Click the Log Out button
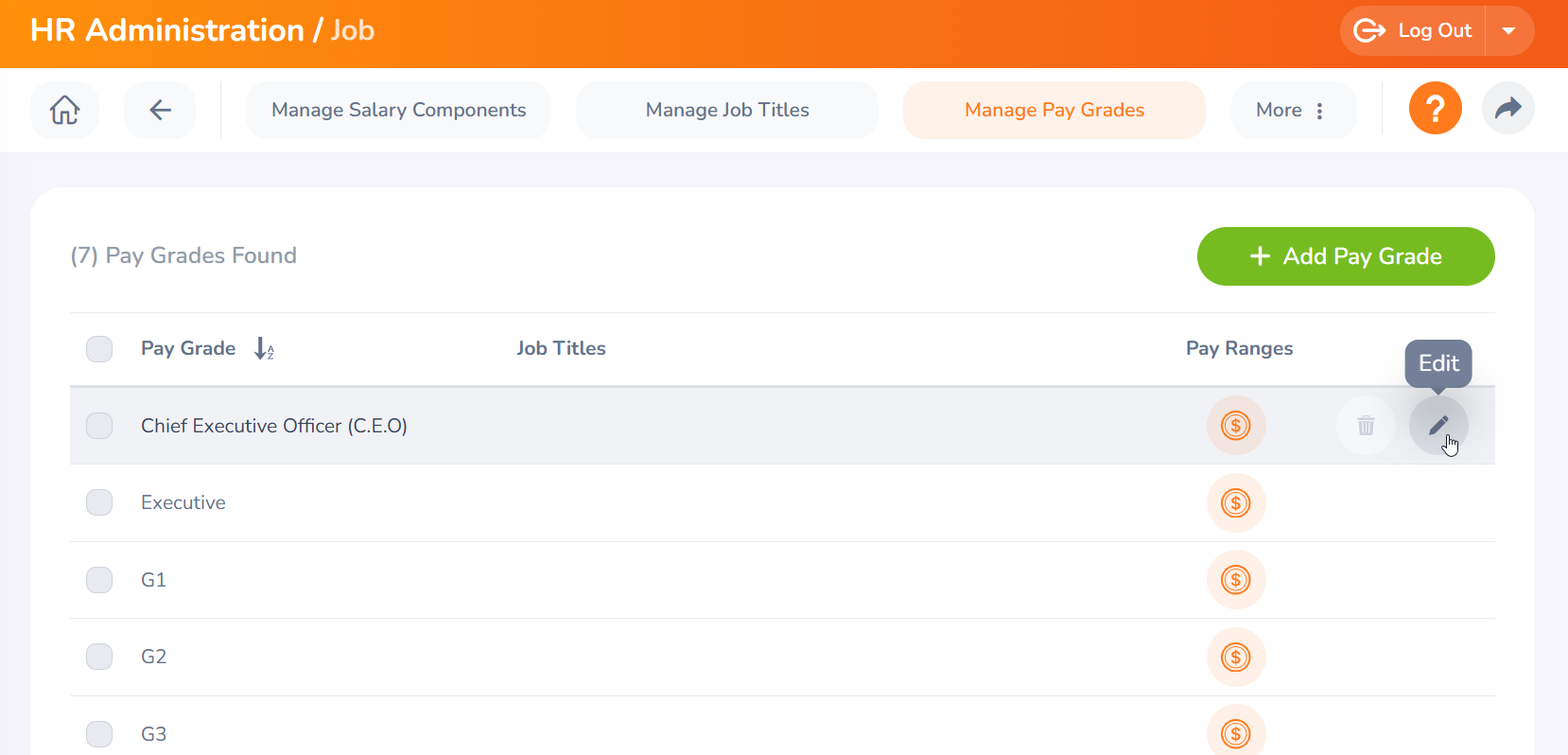Image resolution: width=1568 pixels, height=755 pixels. pos(1414,31)
